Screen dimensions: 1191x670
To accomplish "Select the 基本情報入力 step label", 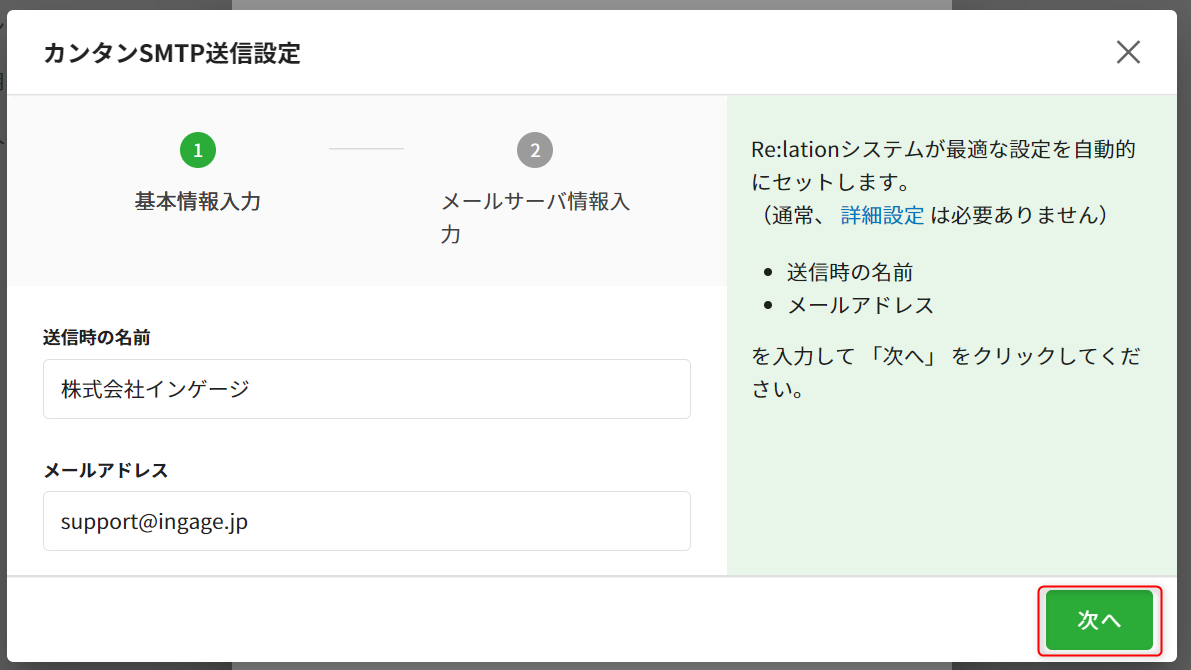I will coord(198,201).
